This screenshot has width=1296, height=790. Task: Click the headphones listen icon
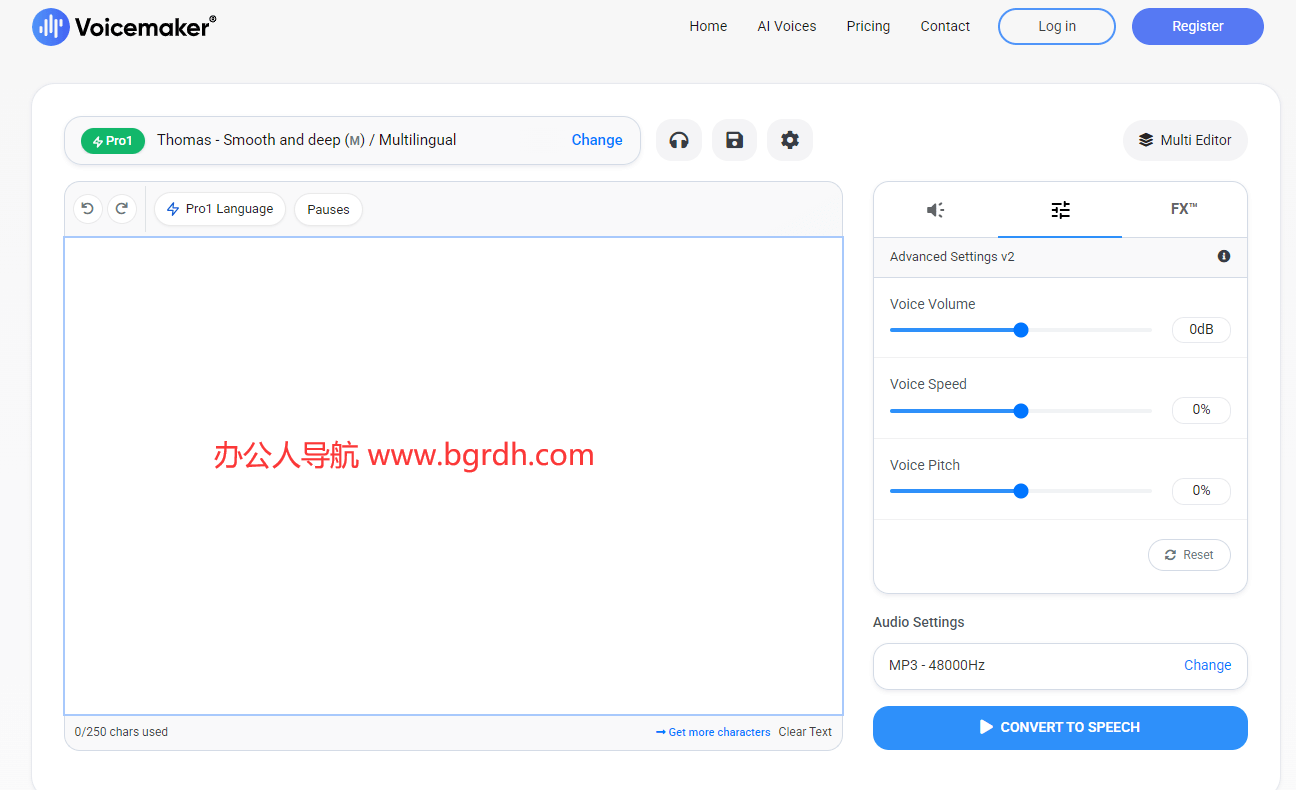click(679, 140)
